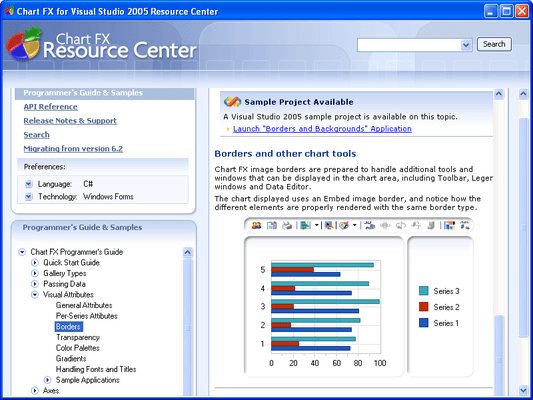Minimize the Resource Center window

[x=490, y=11]
